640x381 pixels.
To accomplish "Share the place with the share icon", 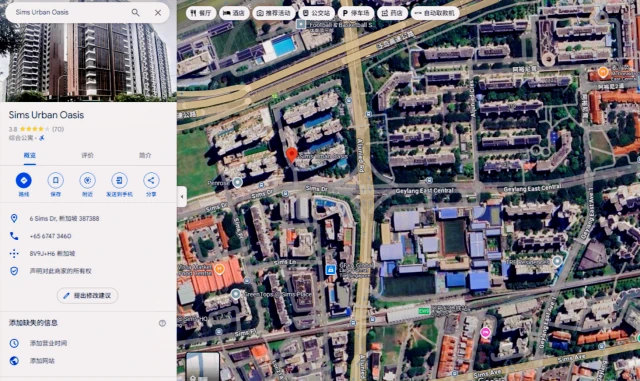I will (x=151, y=180).
